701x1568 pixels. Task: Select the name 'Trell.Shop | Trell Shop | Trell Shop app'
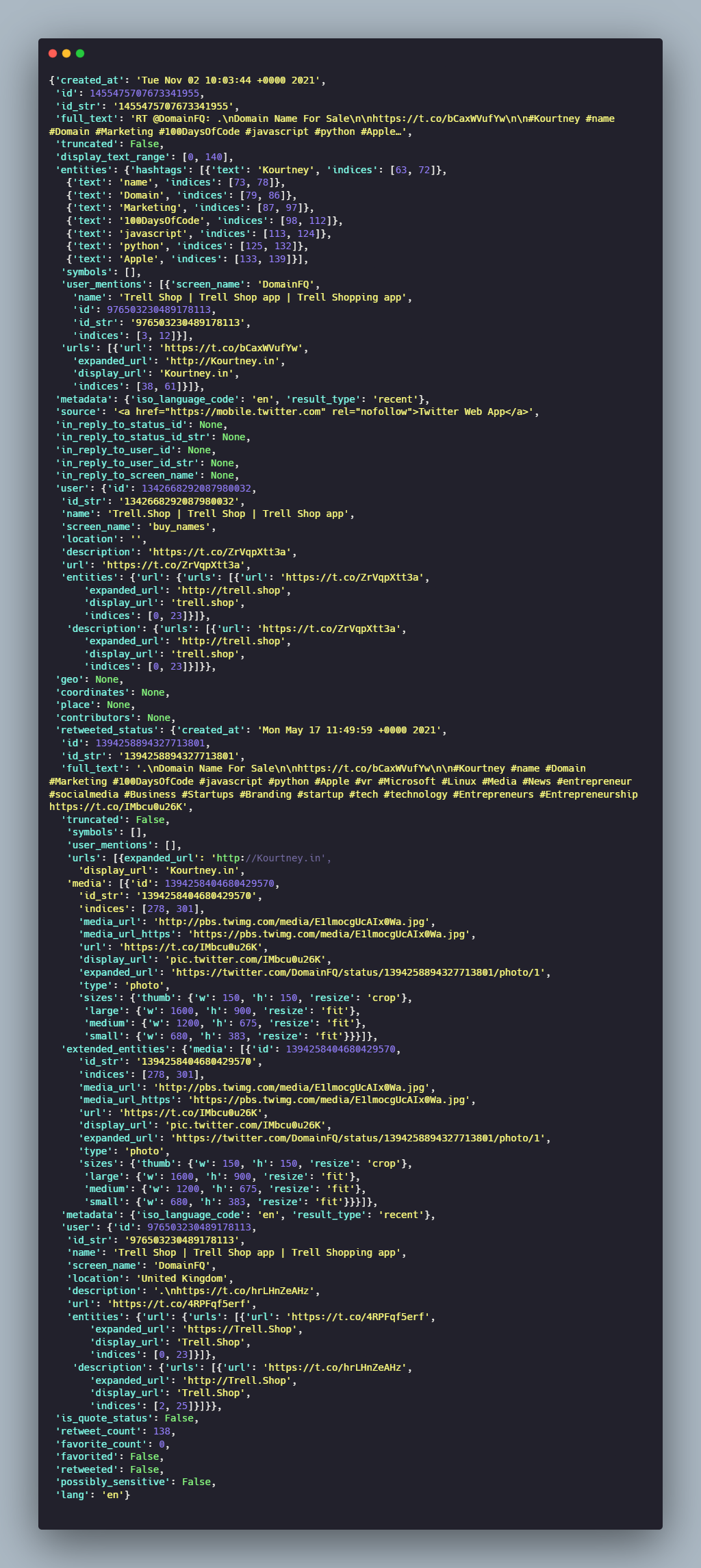pos(228,514)
